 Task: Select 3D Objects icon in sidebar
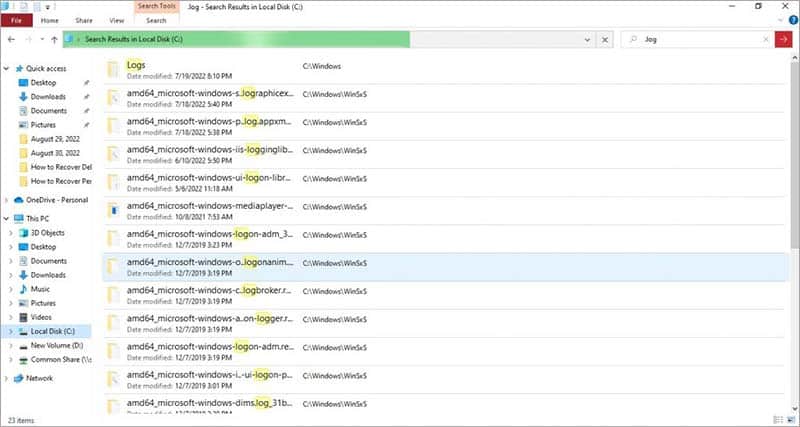pyautogui.click(x=23, y=233)
